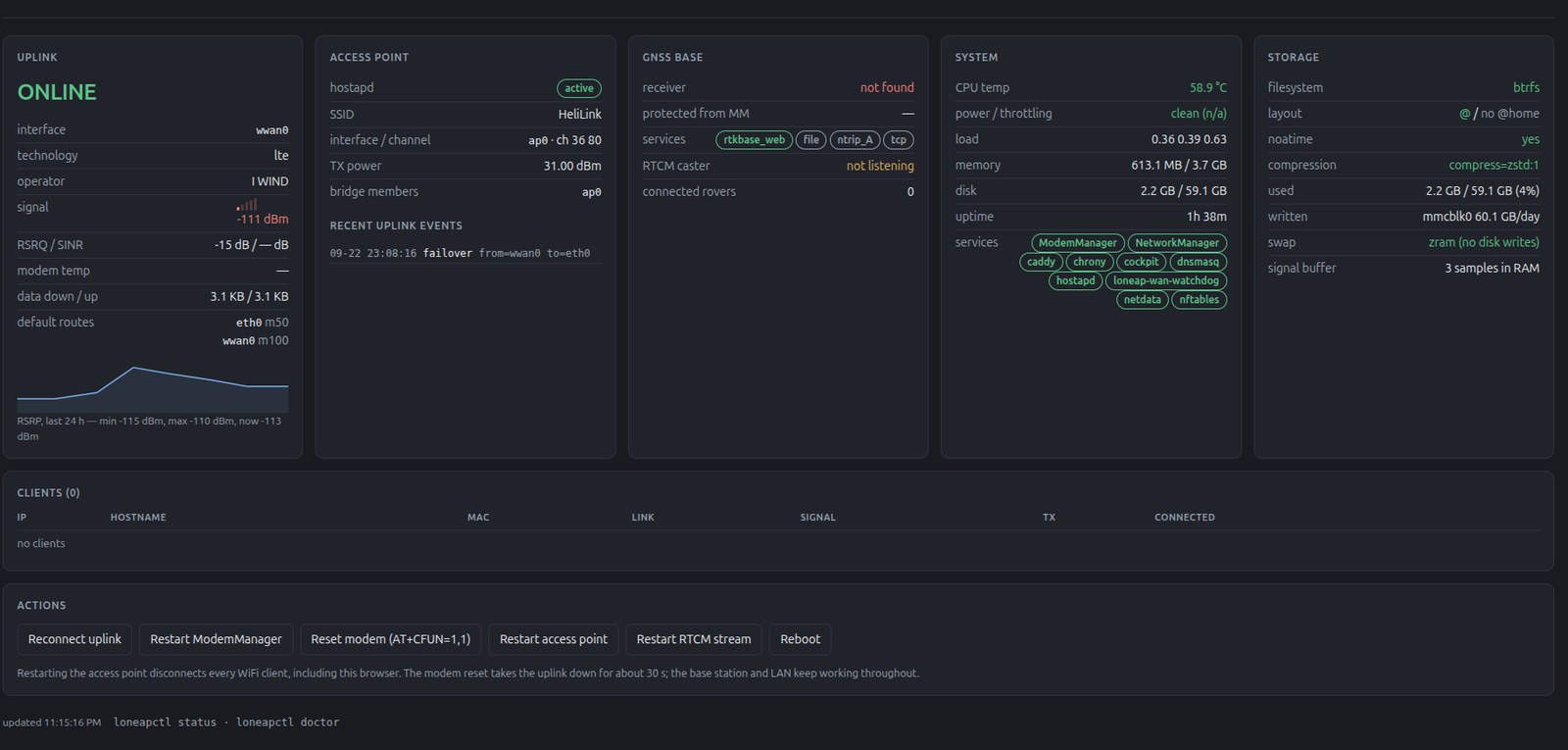Click the CONNECTED column header in Clients
Viewport: 1568px width, 750px height.
1184,518
